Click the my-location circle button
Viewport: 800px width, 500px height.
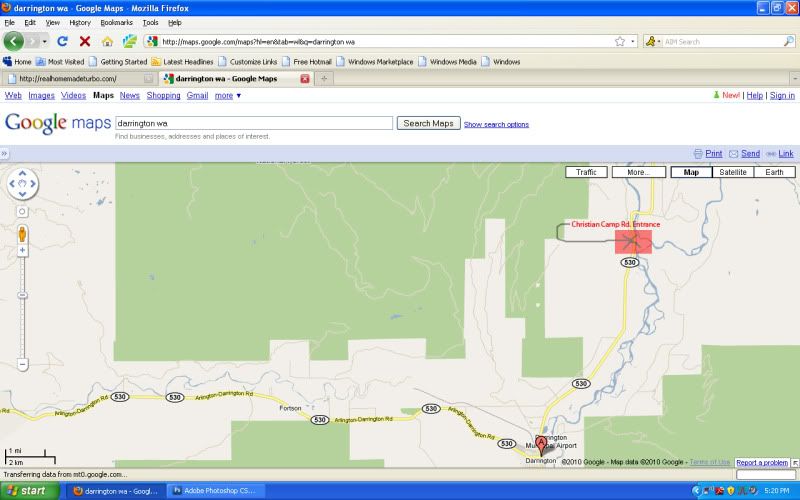[x=22, y=211]
